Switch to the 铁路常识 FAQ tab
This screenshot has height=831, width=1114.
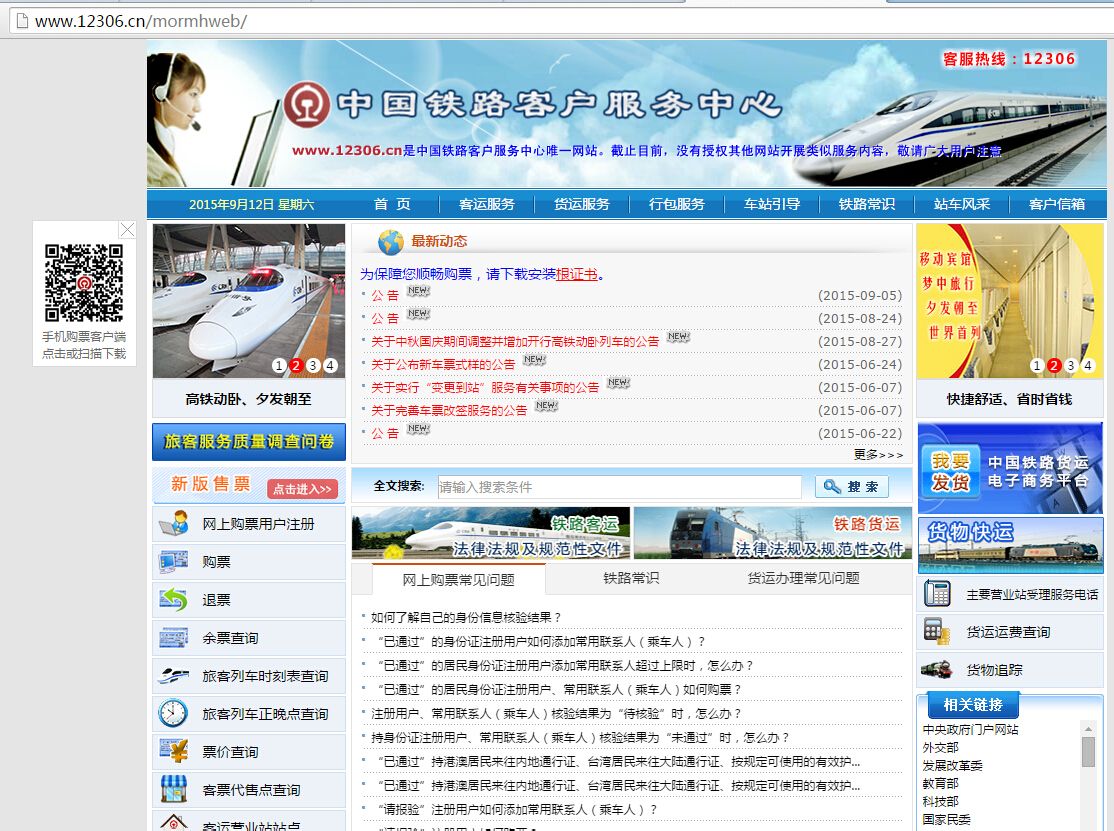(632, 580)
